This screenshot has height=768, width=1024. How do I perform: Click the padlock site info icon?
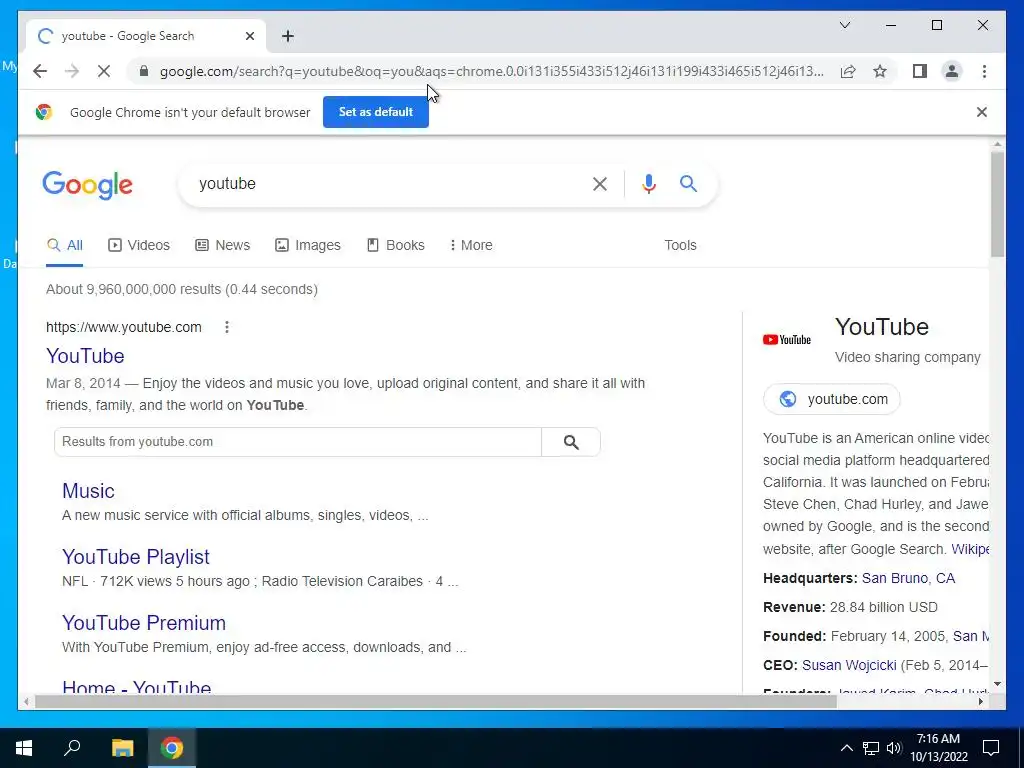pos(144,71)
